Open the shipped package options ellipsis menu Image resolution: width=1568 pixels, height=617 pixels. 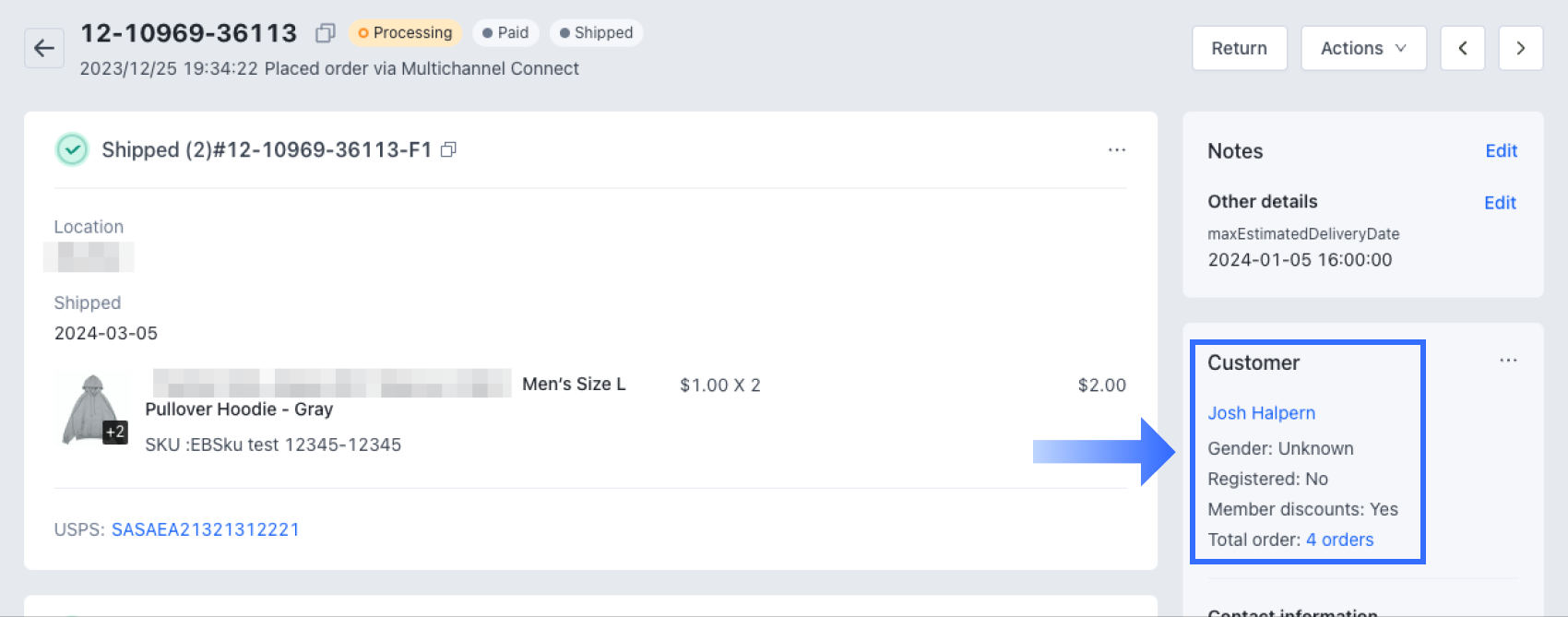pos(1117,149)
